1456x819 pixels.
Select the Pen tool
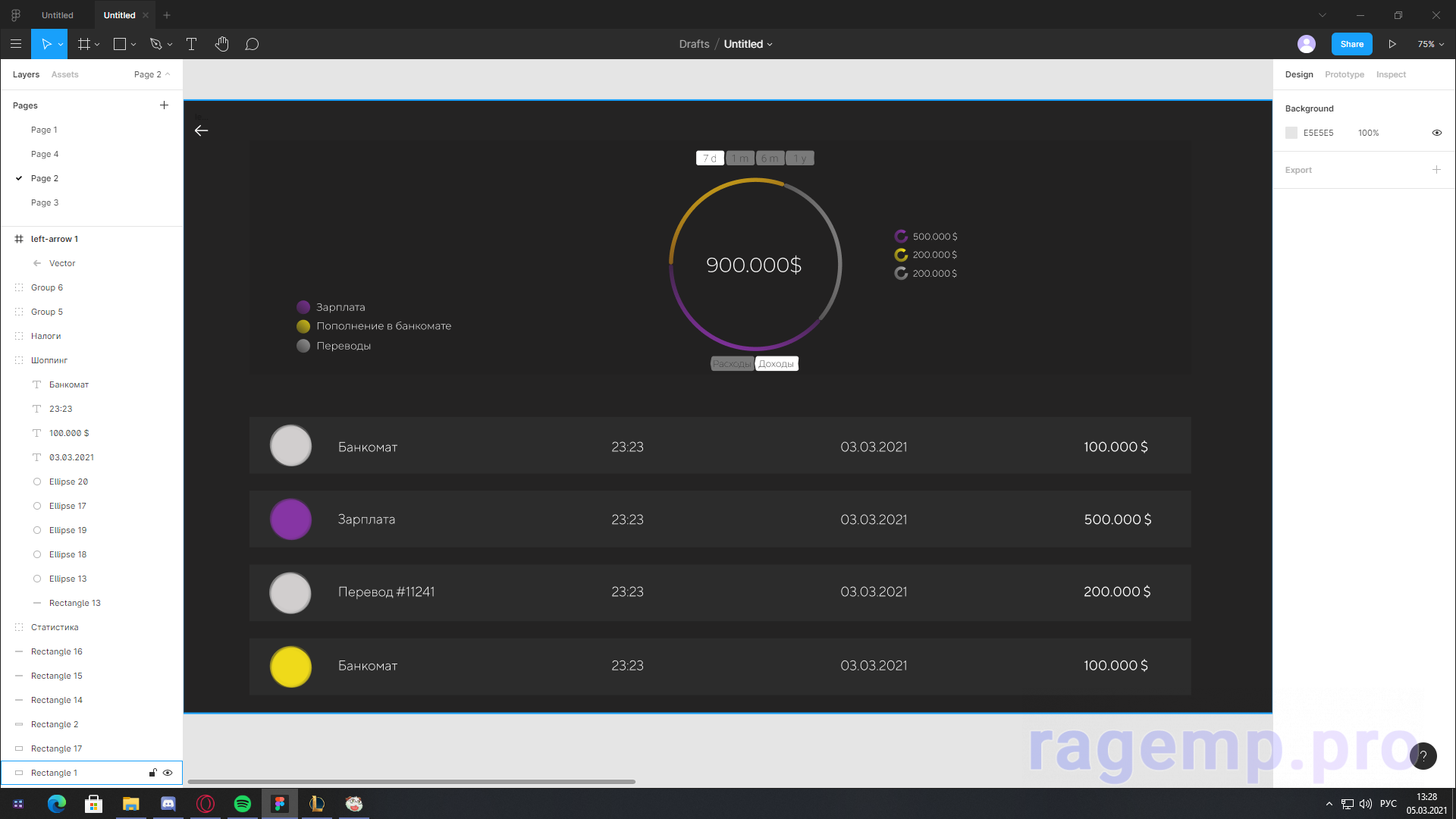click(156, 44)
